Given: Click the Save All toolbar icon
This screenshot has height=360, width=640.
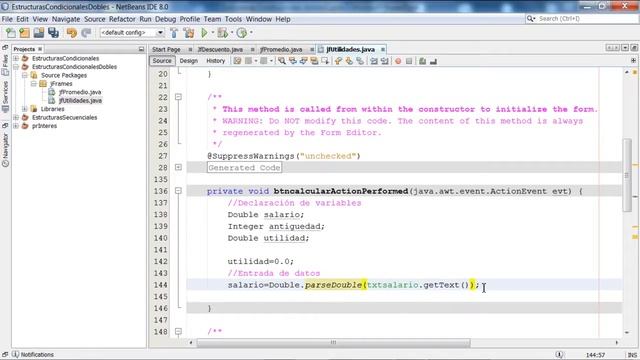Looking at the screenshot, I should point(53,33).
